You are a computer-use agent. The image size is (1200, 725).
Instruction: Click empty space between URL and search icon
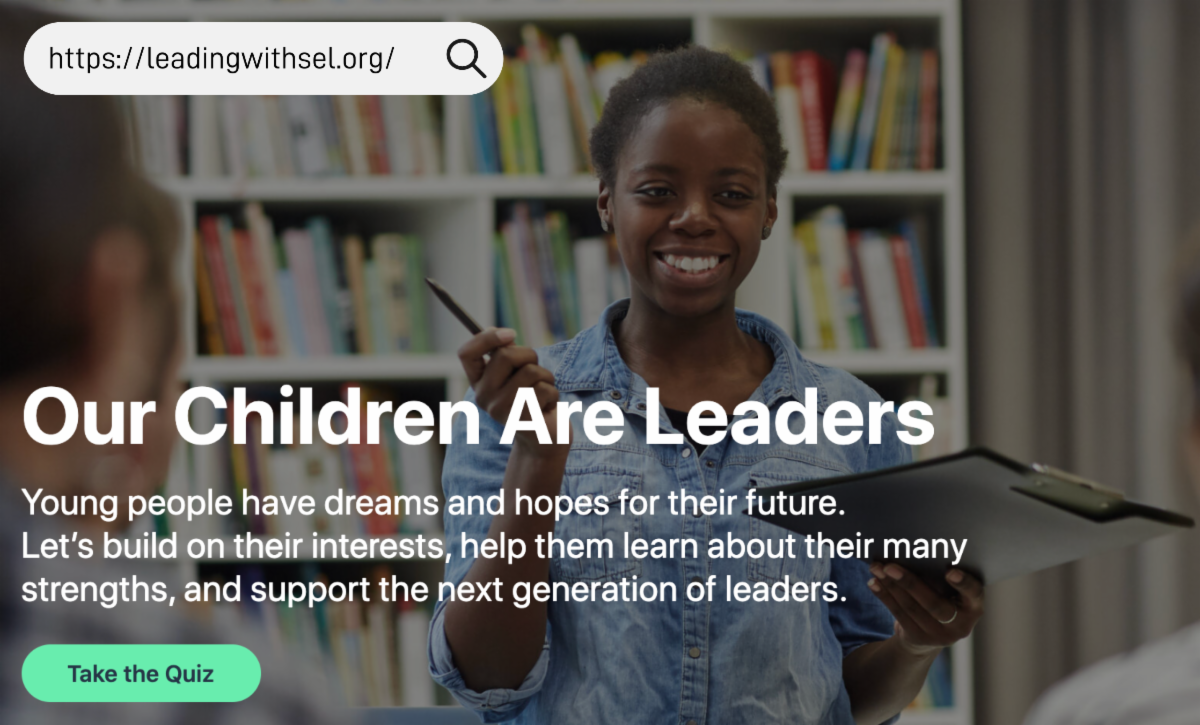[x=420, y=59]
